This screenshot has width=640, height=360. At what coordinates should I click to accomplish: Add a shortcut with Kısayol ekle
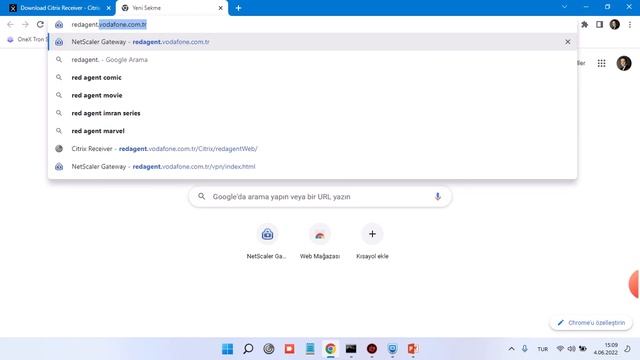click(x=372, y=242)
